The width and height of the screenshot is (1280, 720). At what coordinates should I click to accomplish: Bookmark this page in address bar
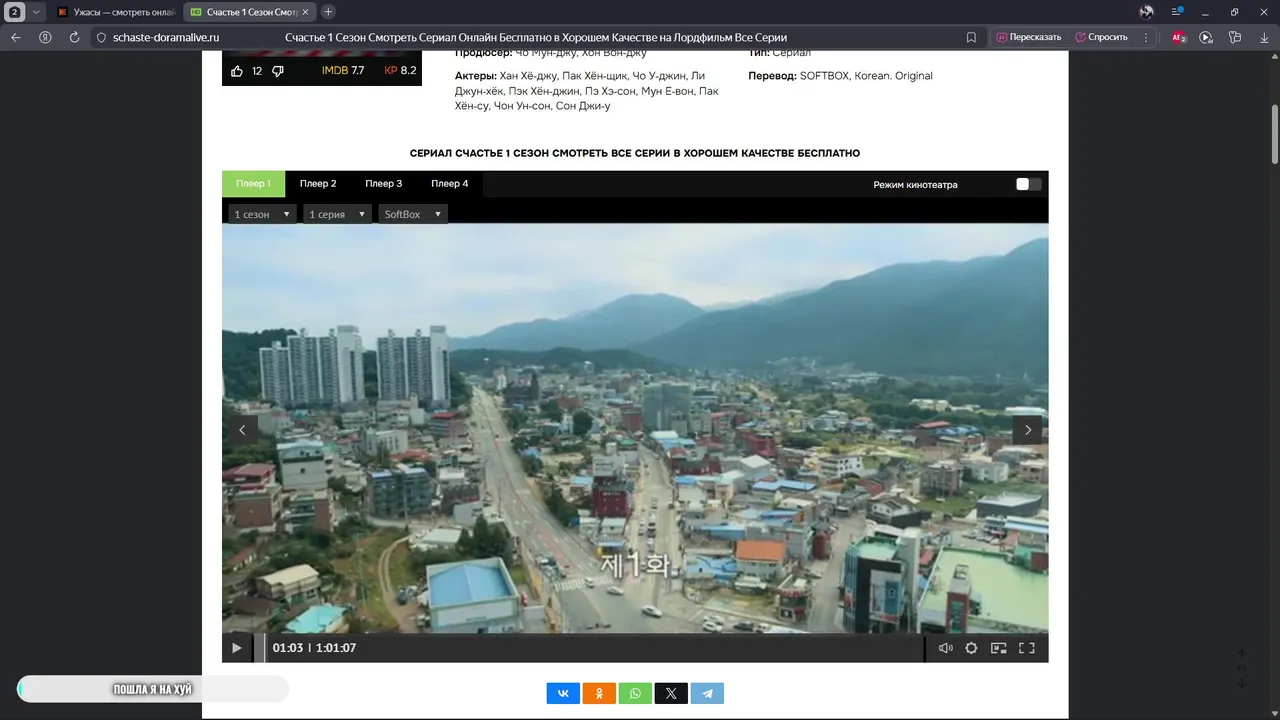(971, 37)
